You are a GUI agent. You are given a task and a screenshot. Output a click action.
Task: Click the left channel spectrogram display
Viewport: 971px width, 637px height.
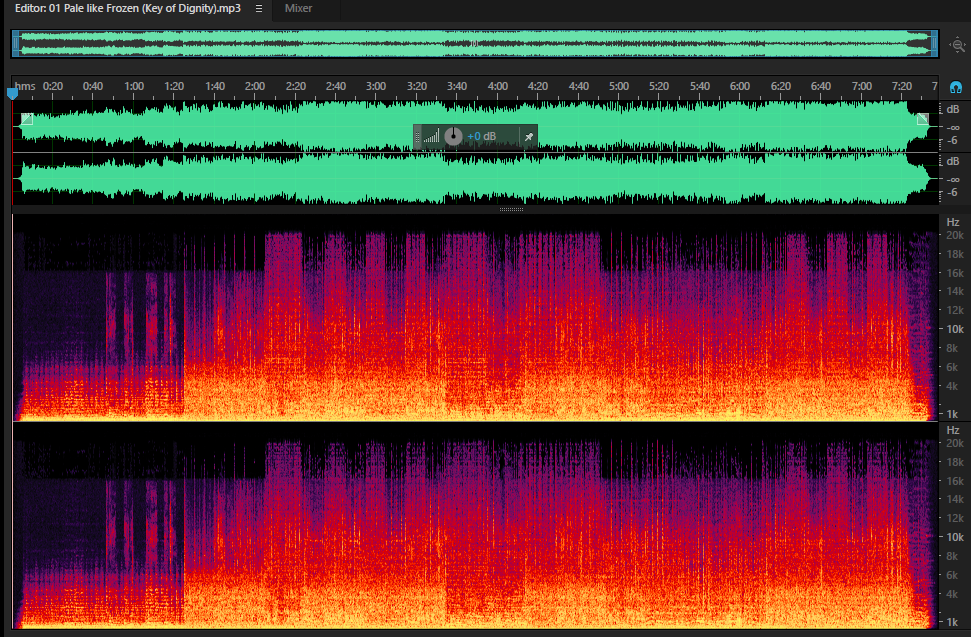(x=475, y=318)
